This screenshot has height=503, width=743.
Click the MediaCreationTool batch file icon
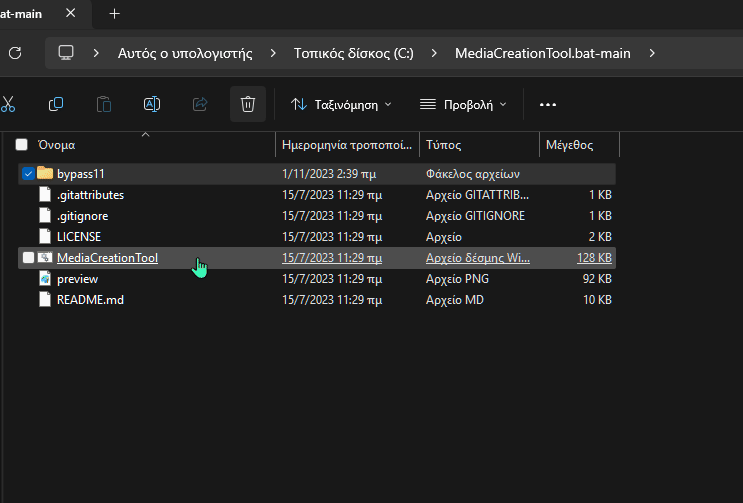point(45,257)
